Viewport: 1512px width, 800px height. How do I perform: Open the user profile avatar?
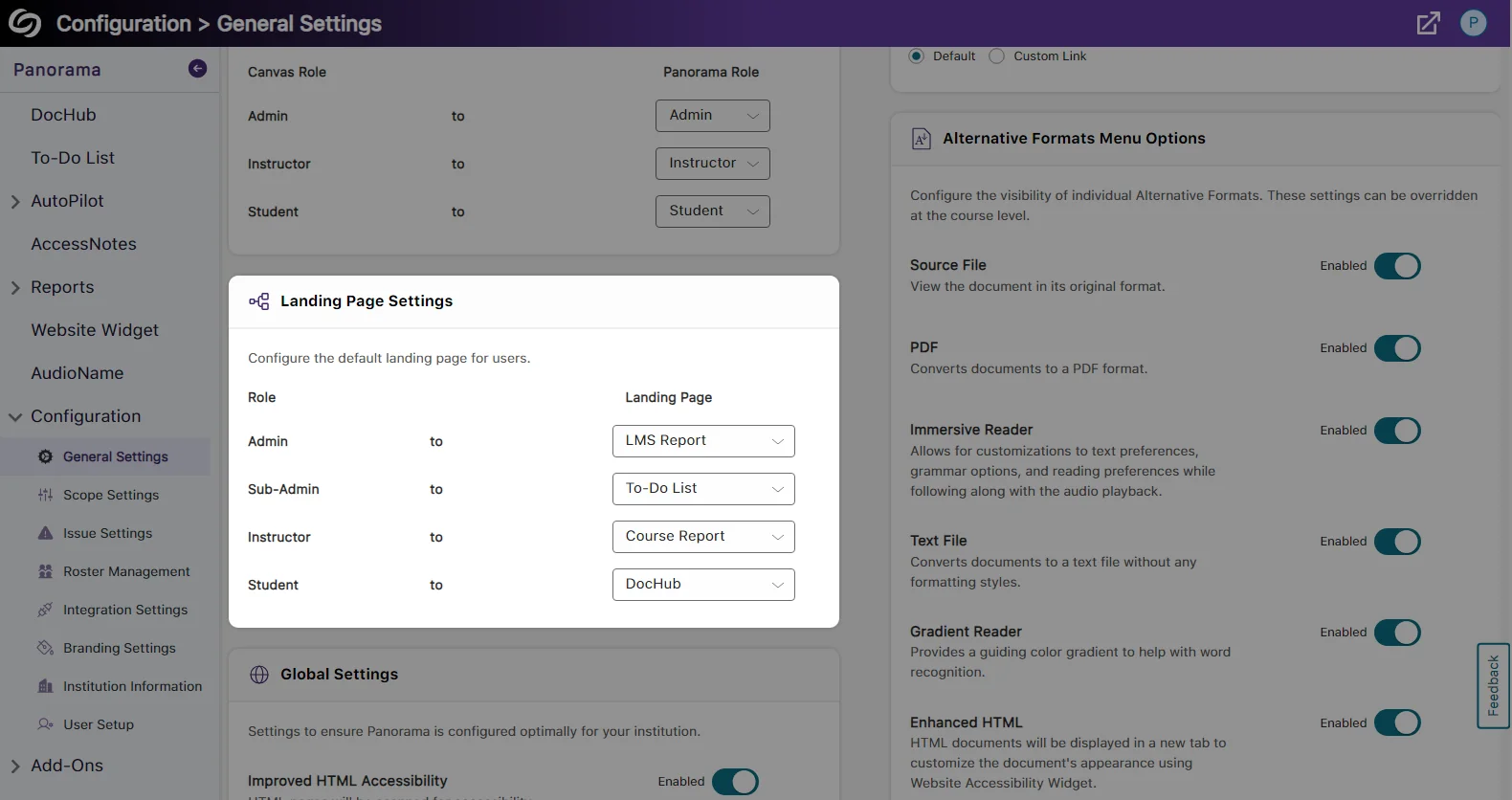[x=1473, y=23]
